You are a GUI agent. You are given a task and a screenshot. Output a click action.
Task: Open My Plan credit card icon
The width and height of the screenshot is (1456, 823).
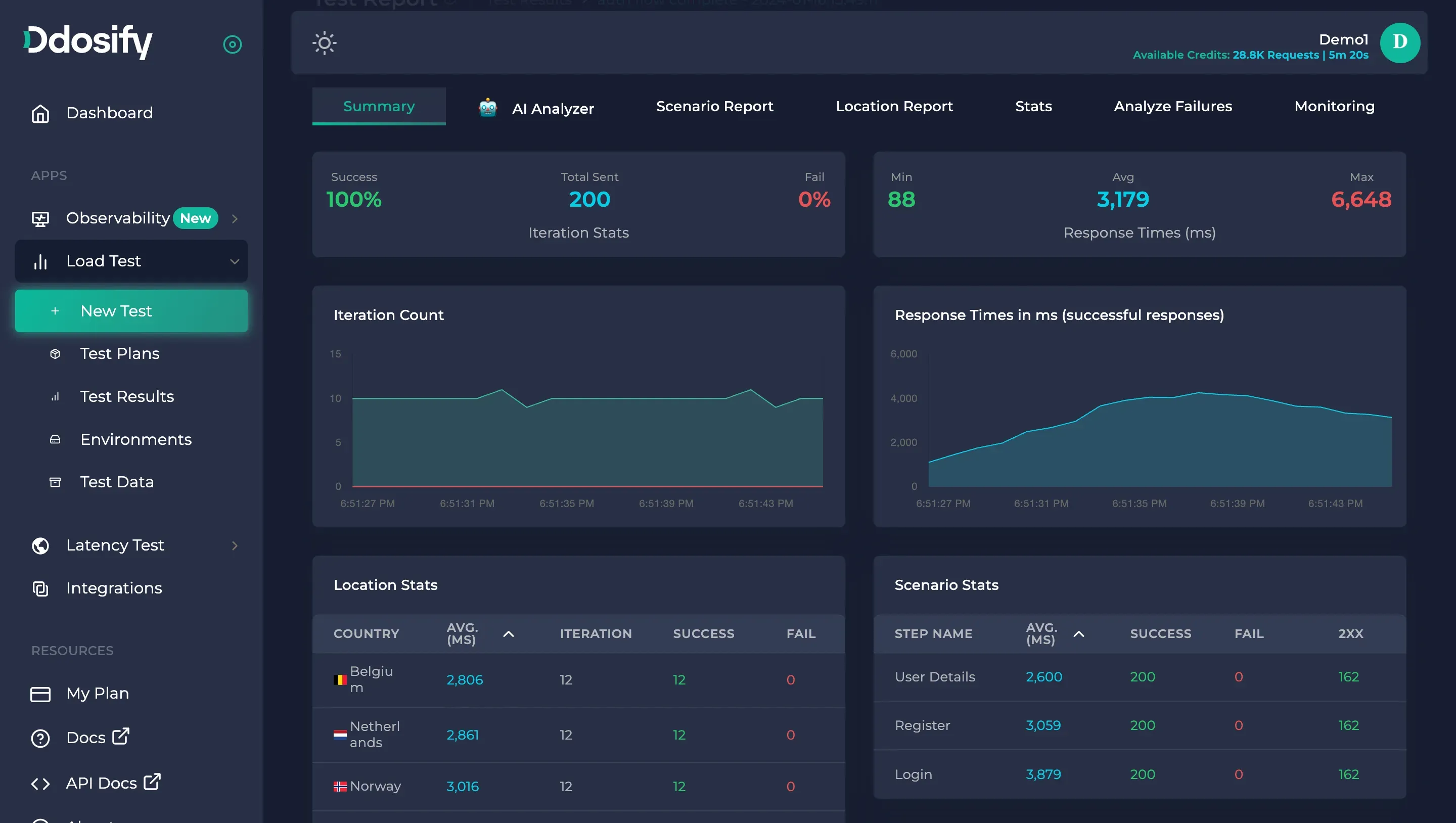click(x=40, y=694)
